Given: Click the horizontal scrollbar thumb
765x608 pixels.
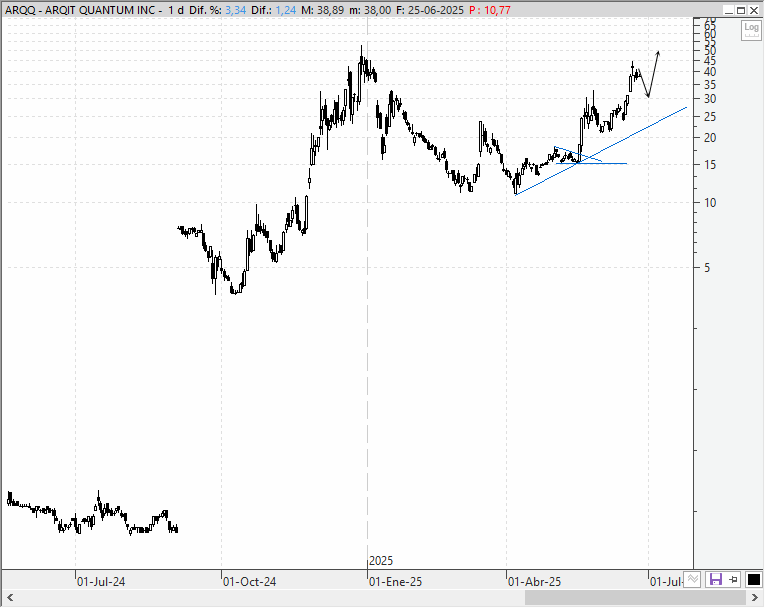Looking at the screenshot, I should click(x=635, y=598).
